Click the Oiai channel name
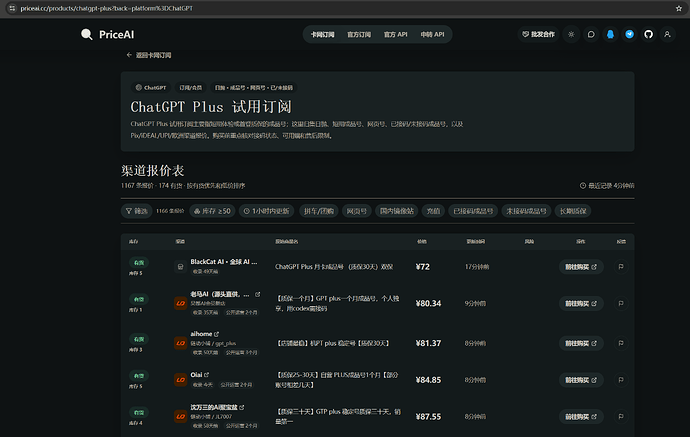 (196, 375)
